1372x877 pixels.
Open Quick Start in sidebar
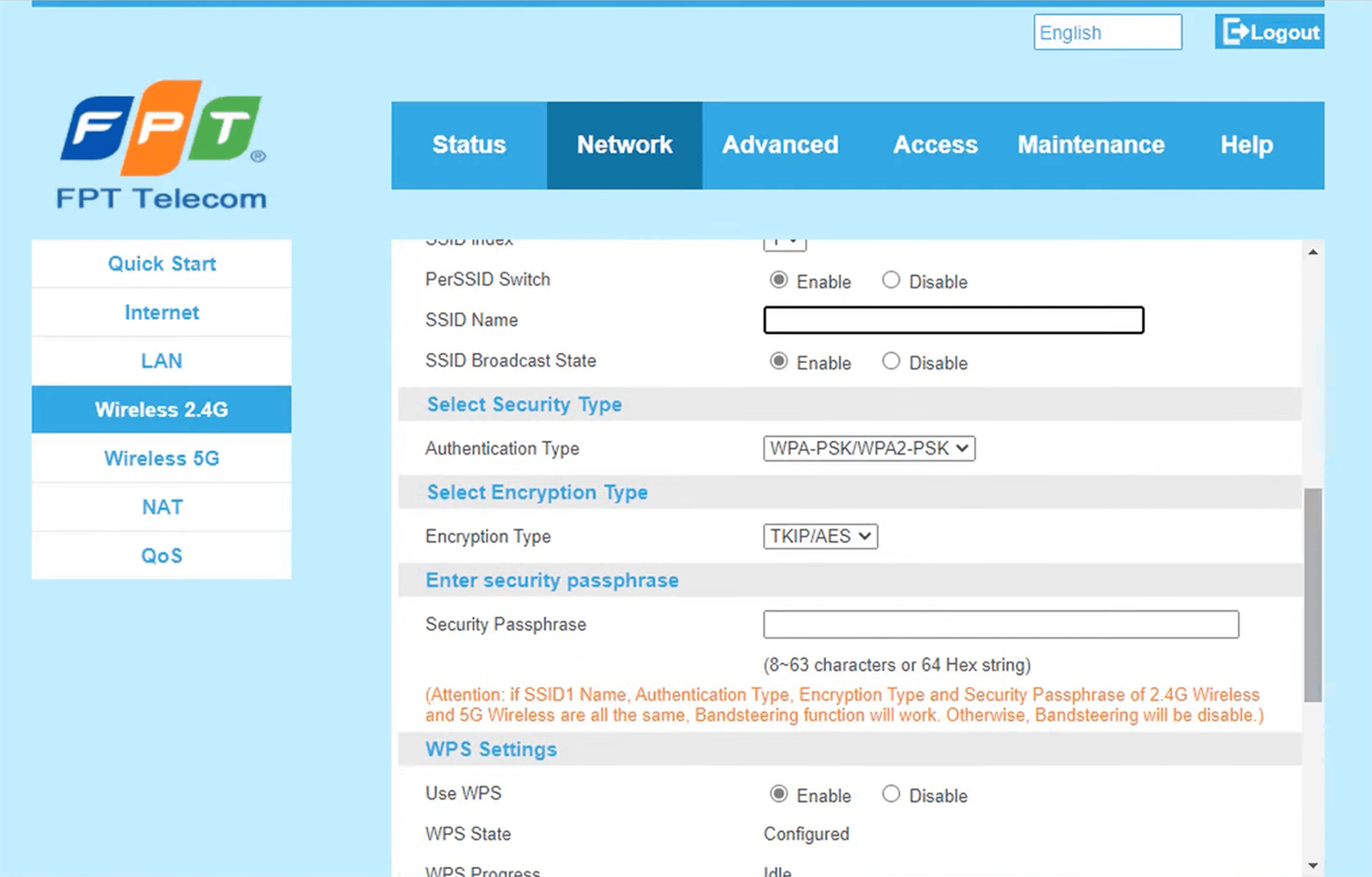162,264
